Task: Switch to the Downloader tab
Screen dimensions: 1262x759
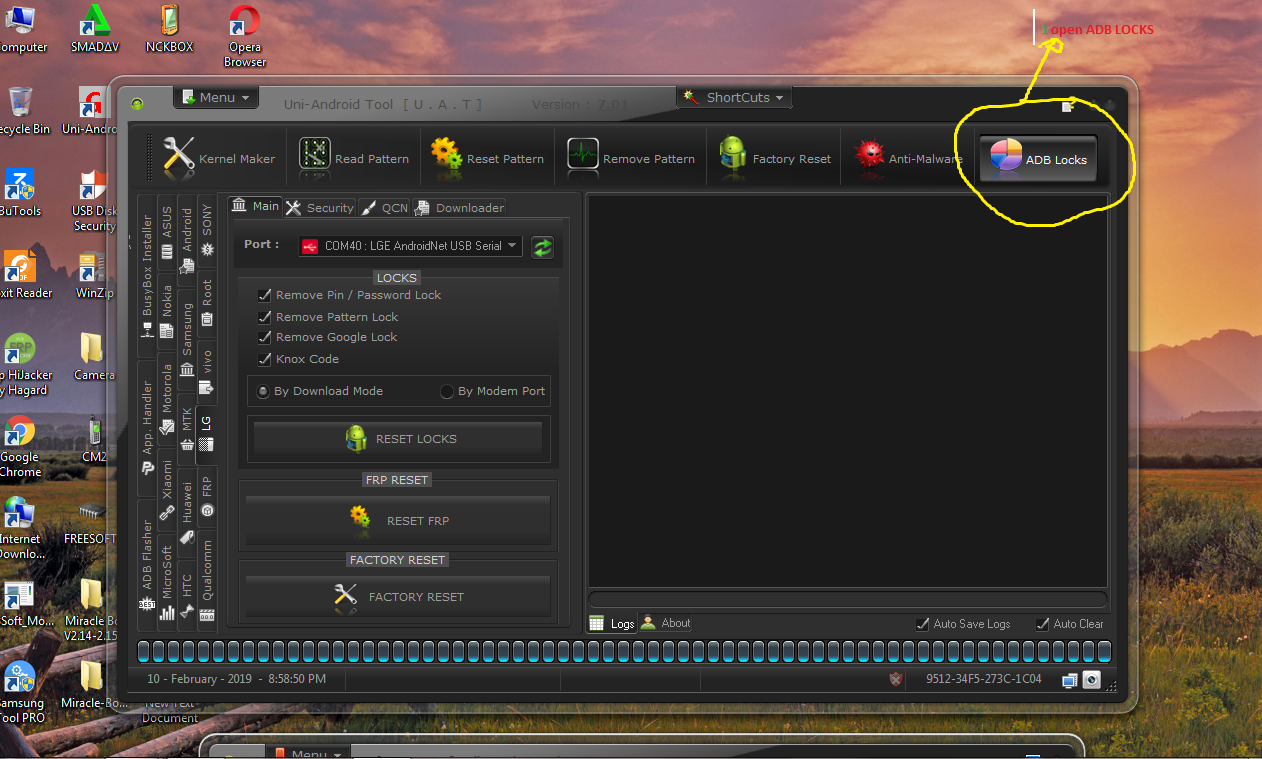Action: point(459,207)
